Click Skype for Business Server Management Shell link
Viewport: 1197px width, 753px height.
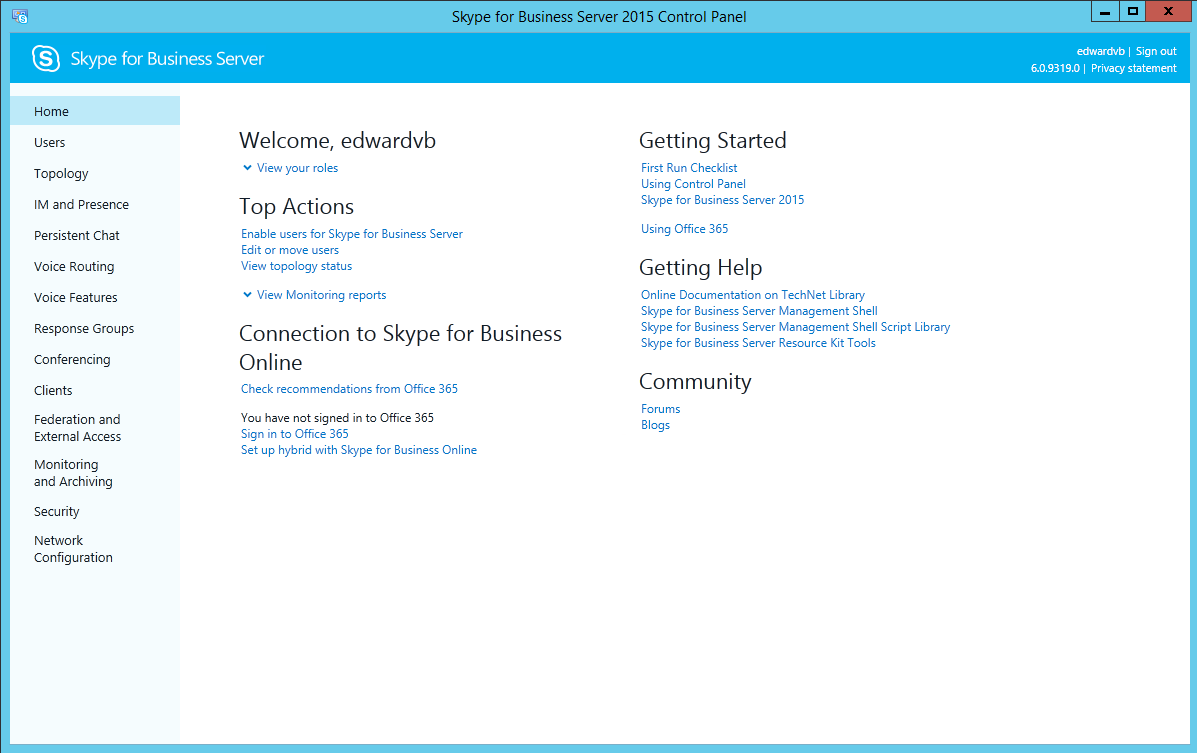[x=760, y=311]
